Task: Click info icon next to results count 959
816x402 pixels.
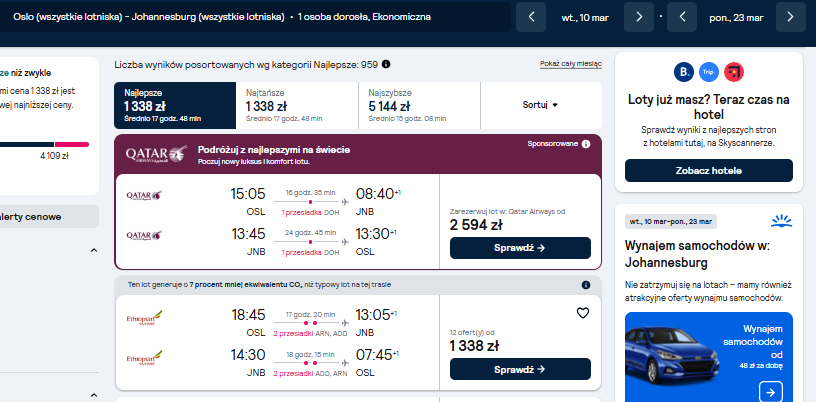Action: pyautogui.click(x=386, y=64)
